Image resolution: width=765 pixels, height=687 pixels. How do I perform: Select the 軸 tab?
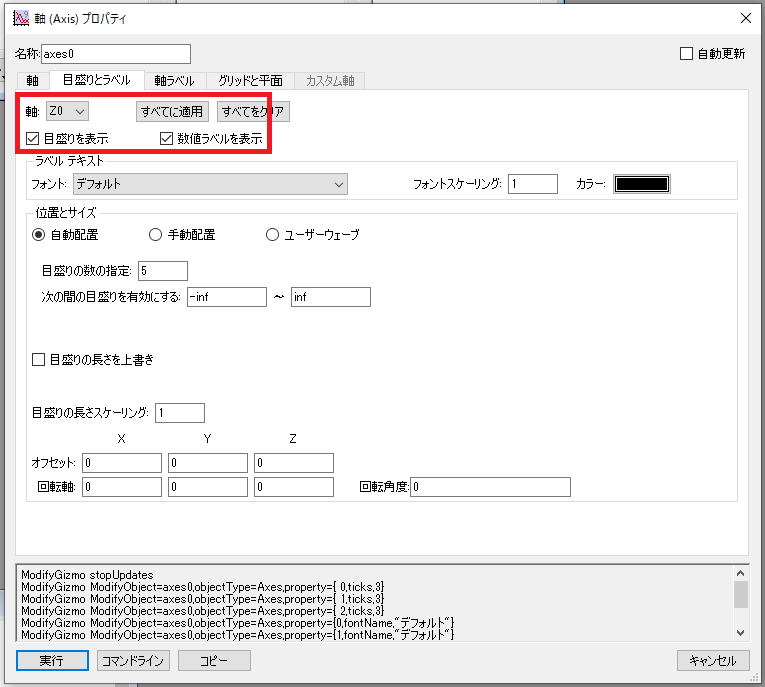[x=33, y=80]
